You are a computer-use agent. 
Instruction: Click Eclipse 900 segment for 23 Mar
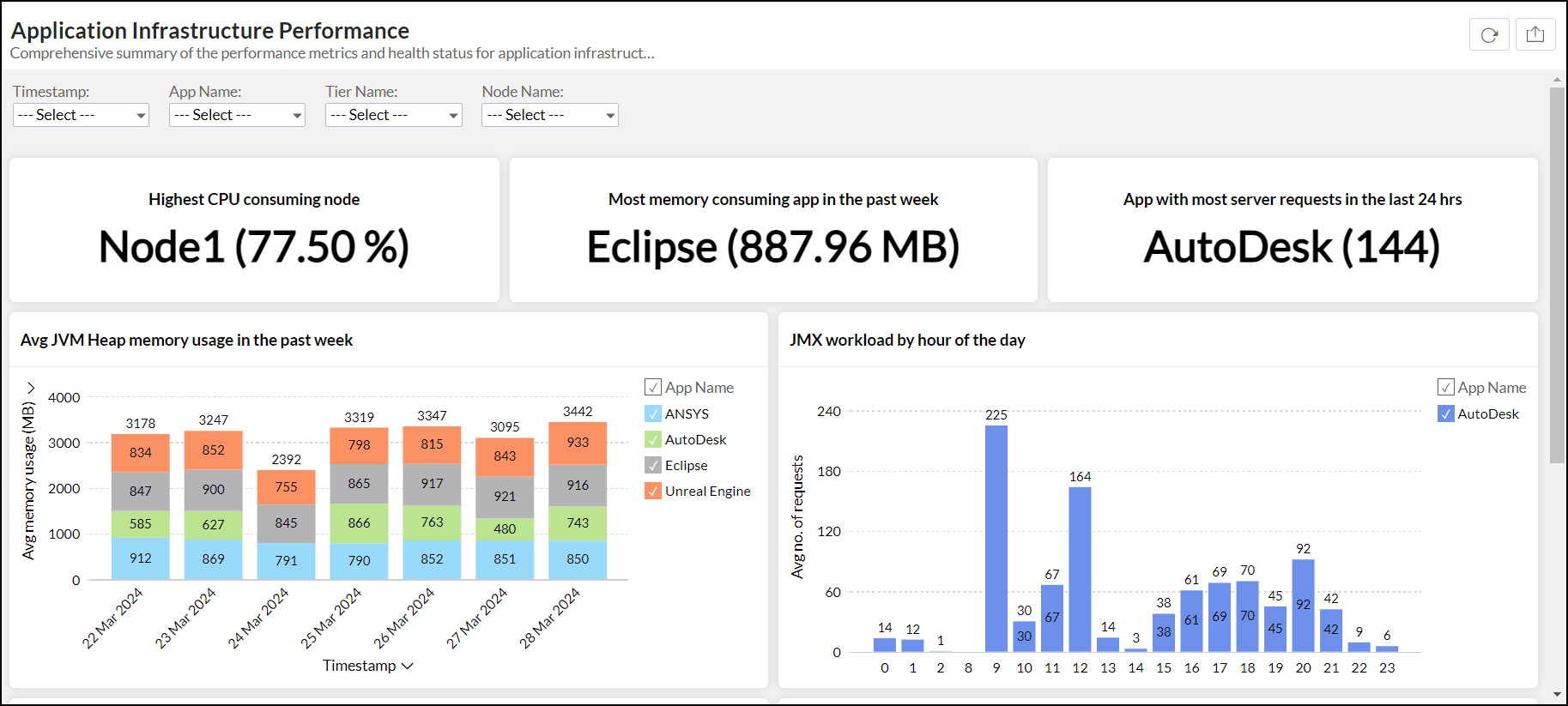[x=214, y=491]
